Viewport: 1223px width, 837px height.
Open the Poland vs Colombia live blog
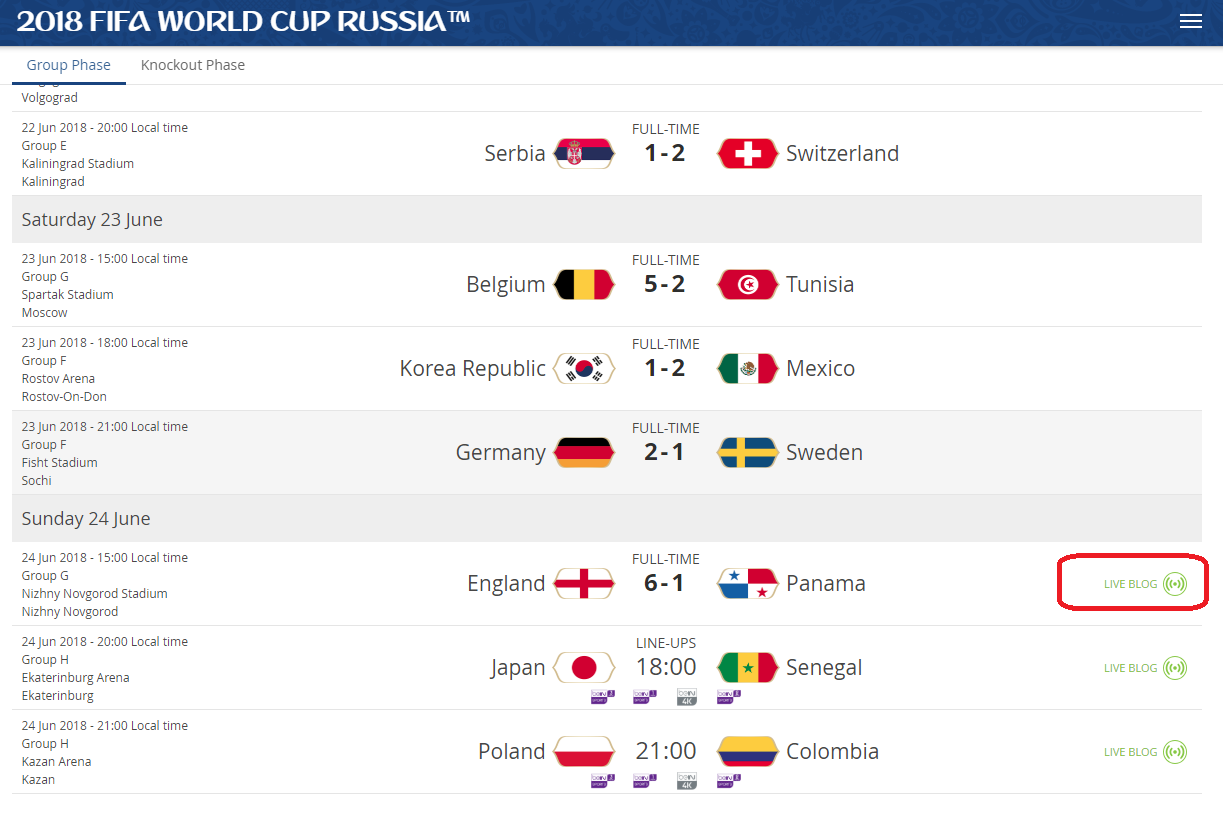click(1144, 752)
